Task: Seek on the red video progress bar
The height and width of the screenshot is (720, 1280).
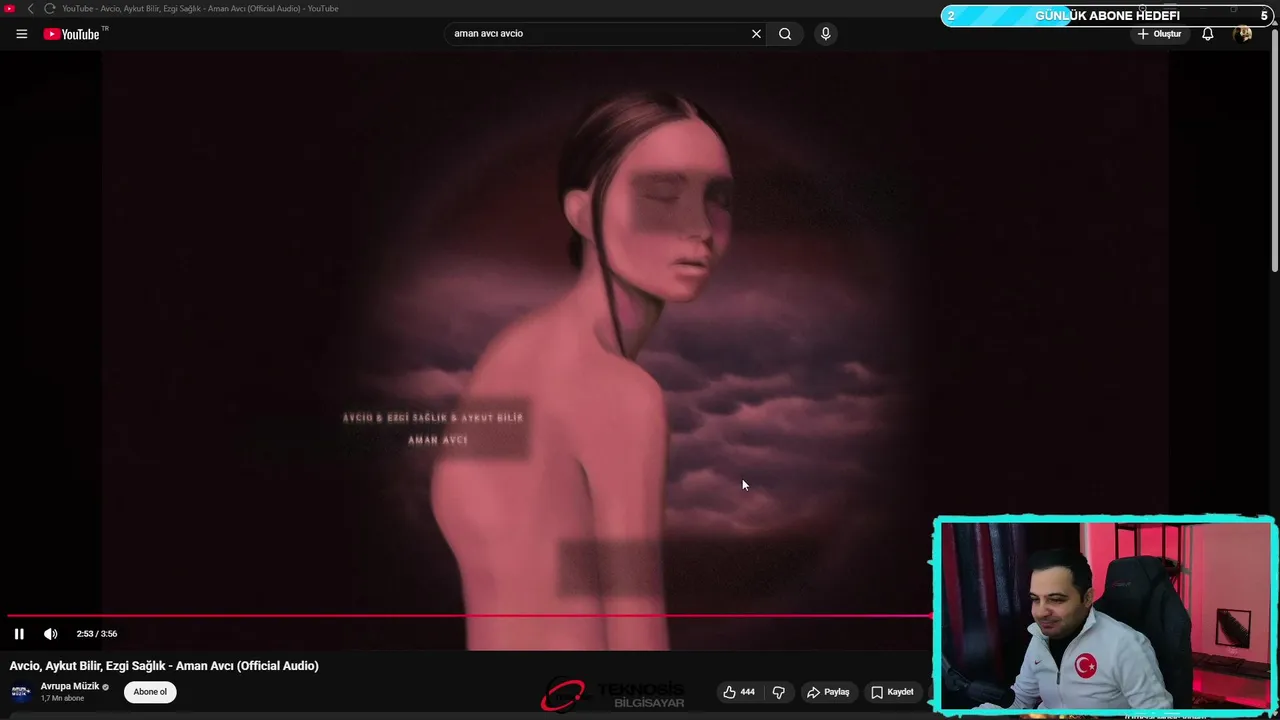Action: click(468, 616)
